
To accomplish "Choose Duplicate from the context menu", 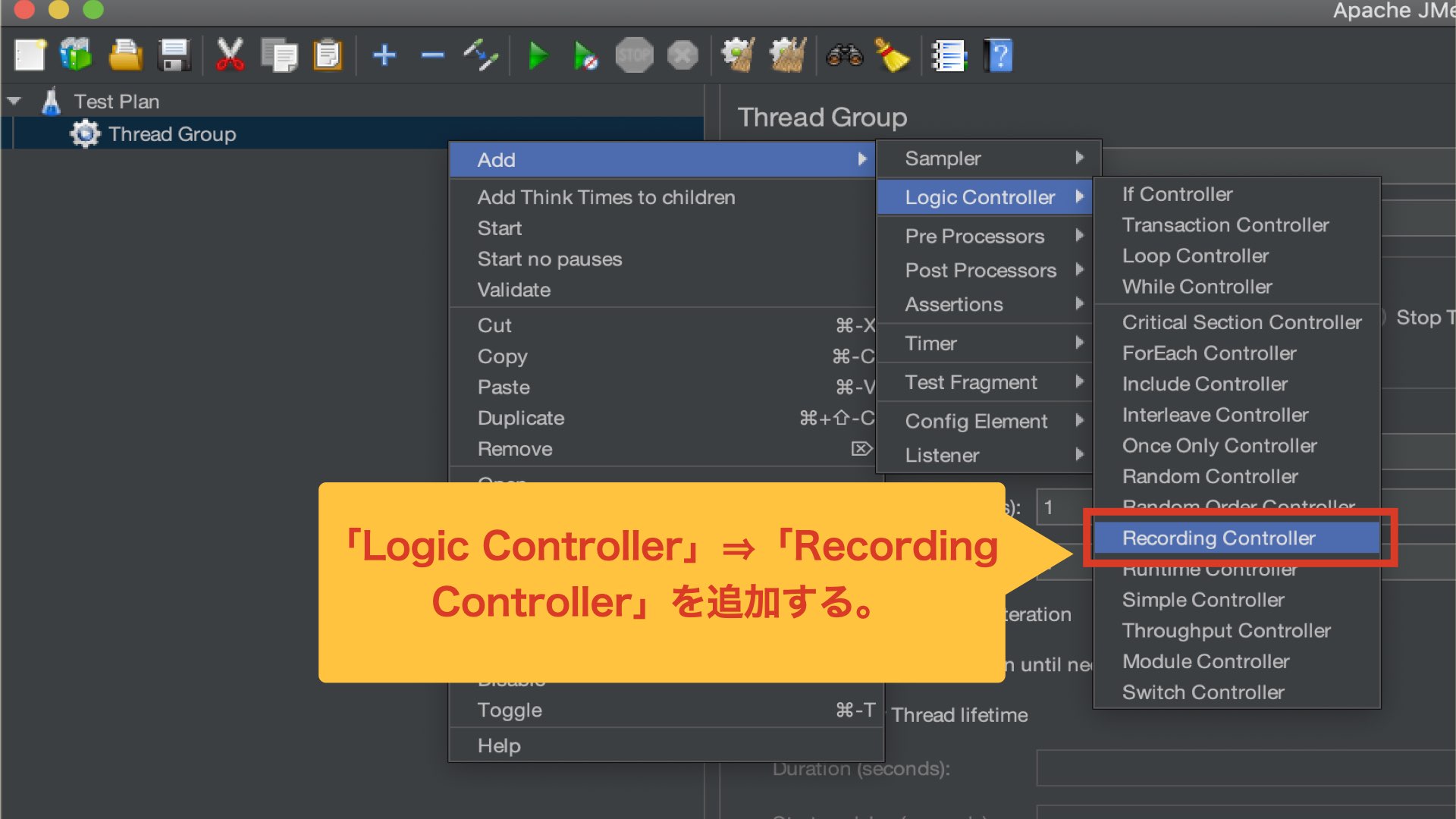I will click(x=521, y=418).
